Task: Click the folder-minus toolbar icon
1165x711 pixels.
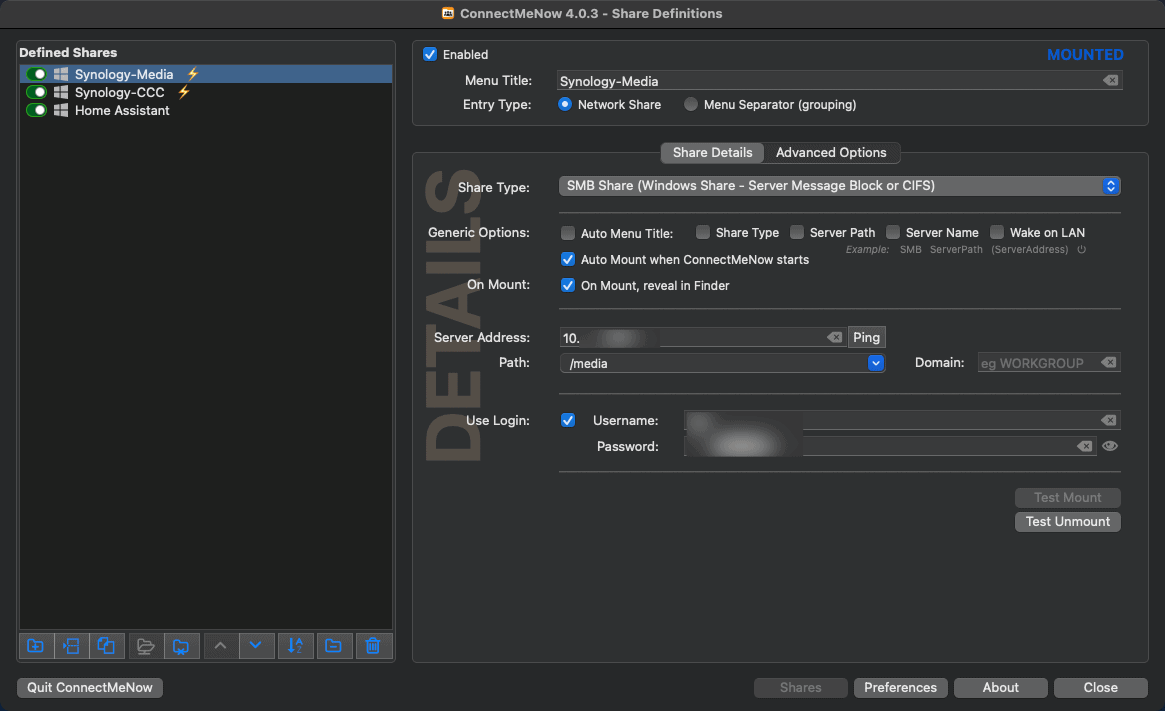Action: point(334,646)
